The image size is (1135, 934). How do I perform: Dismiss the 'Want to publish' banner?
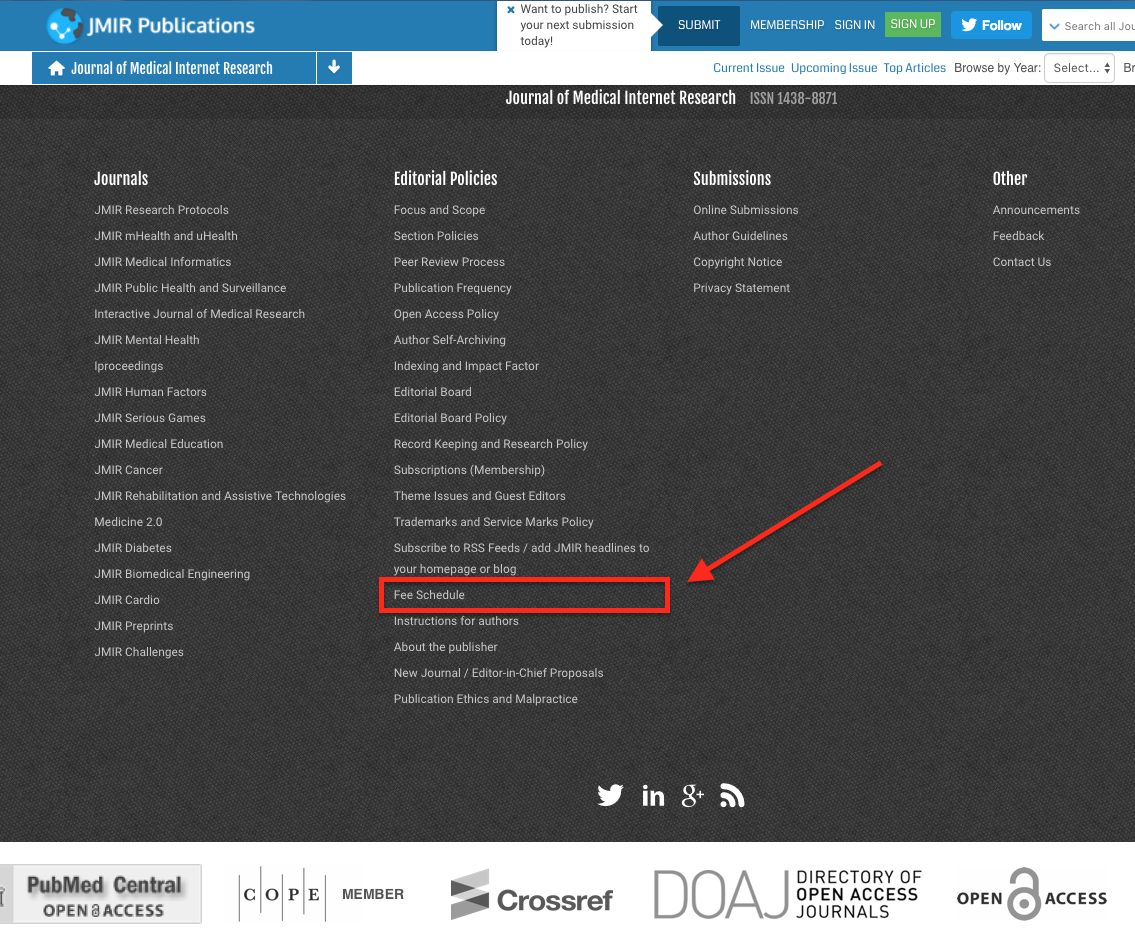click(x=511, y=10)
